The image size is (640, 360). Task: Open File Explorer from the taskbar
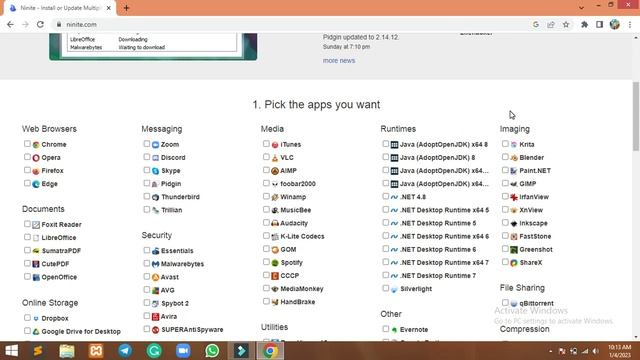pos(67,351)
